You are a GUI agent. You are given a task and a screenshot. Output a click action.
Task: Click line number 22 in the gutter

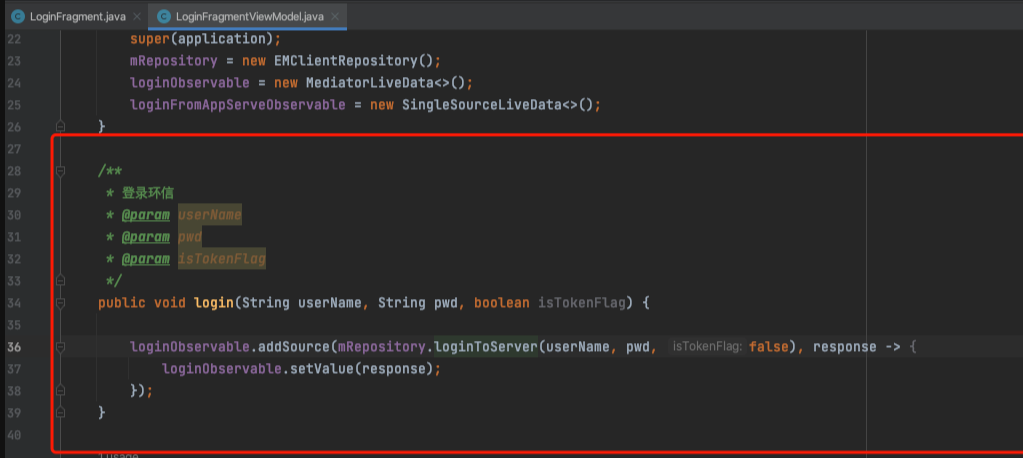click(x=14, y=38)
